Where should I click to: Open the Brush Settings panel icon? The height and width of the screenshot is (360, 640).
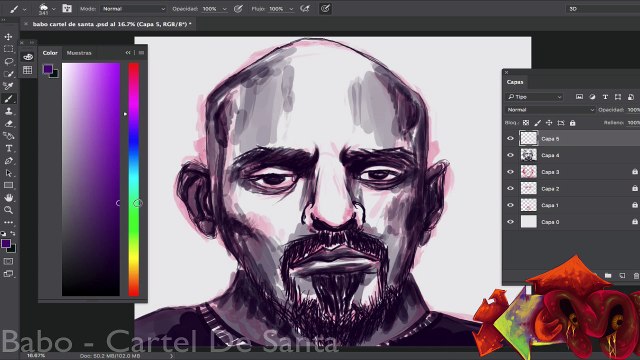pyautogui.click(x=67, y=8)
